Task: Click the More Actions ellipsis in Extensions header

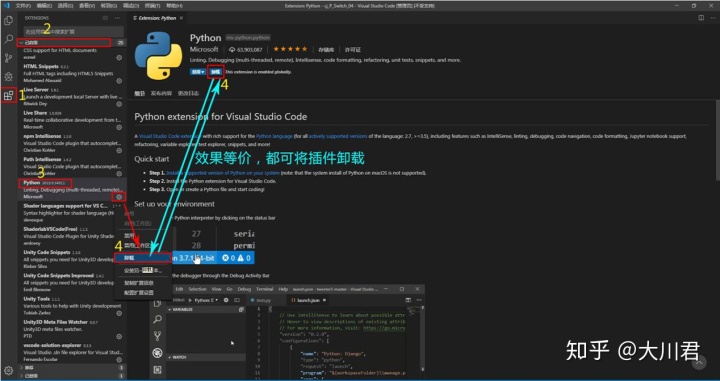Action: (118, 18)
